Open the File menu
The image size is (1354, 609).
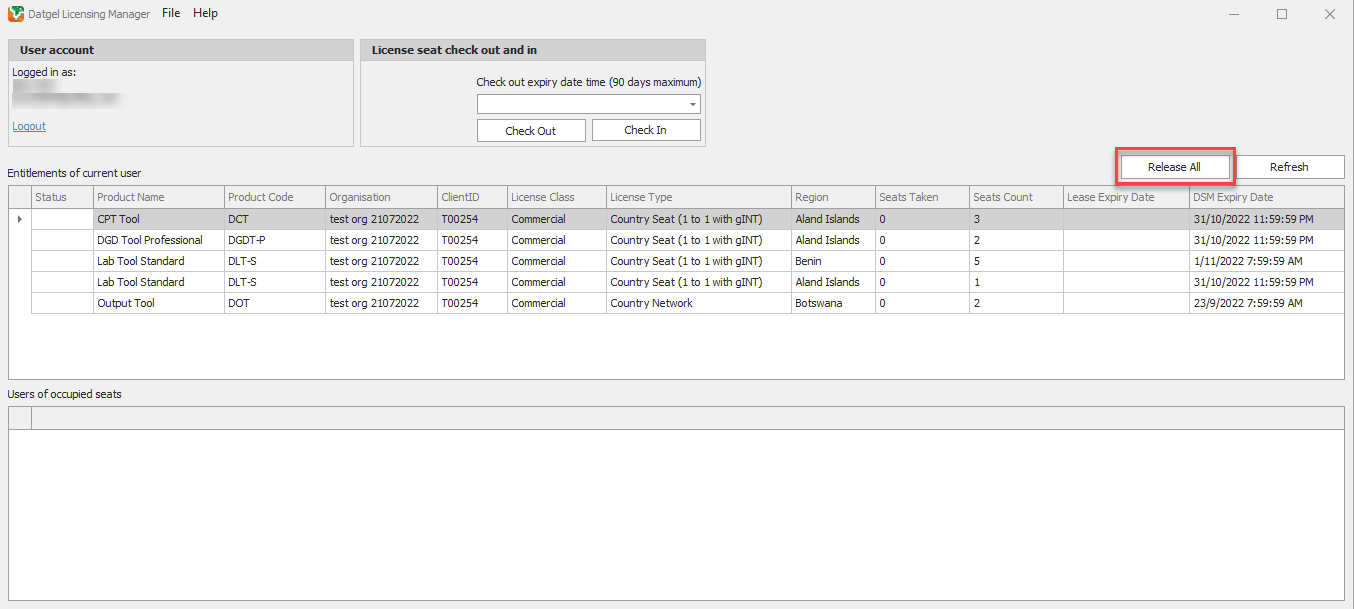coord(171,14)
